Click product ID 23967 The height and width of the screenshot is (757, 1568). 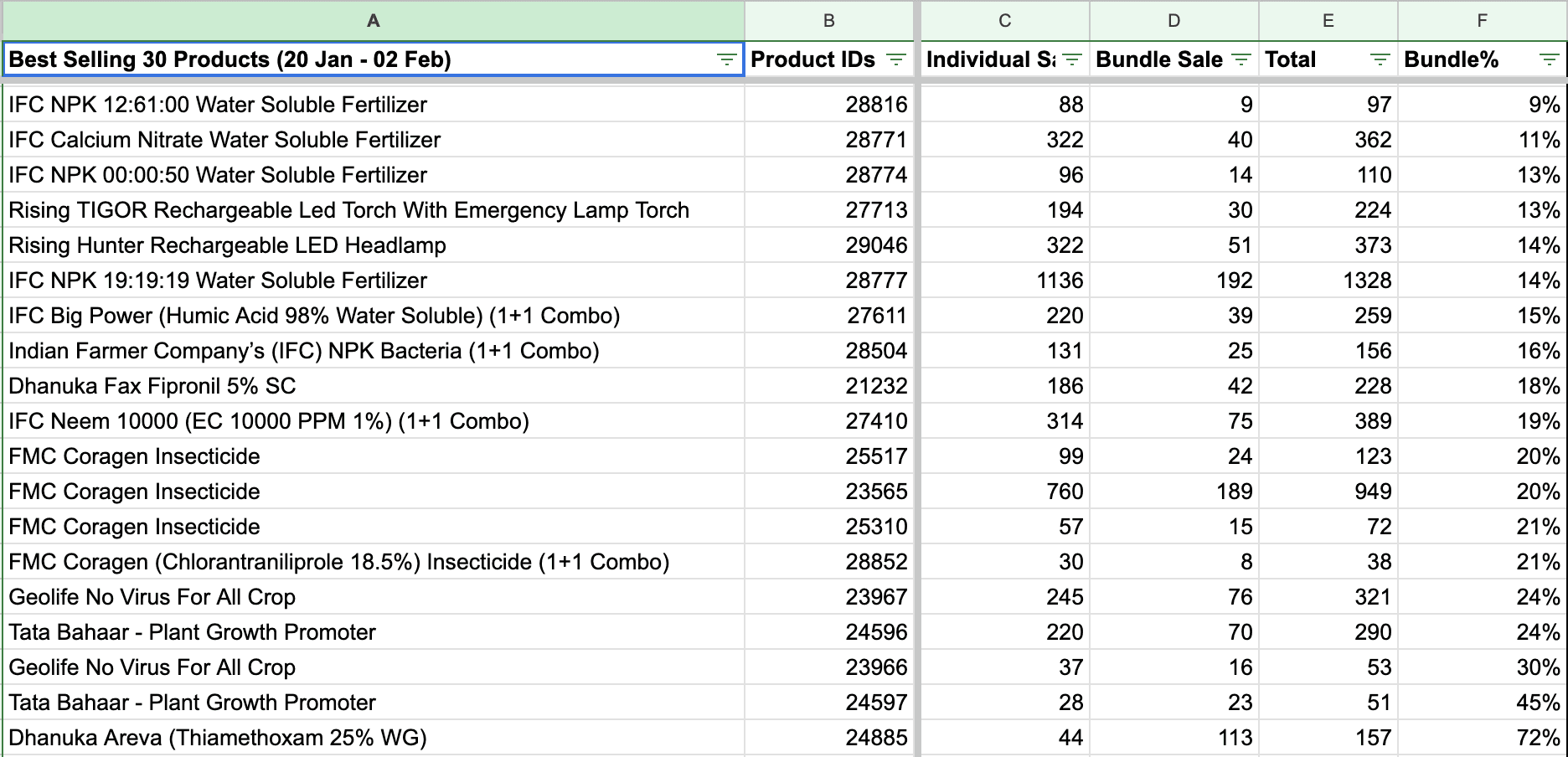click(829, 597)
